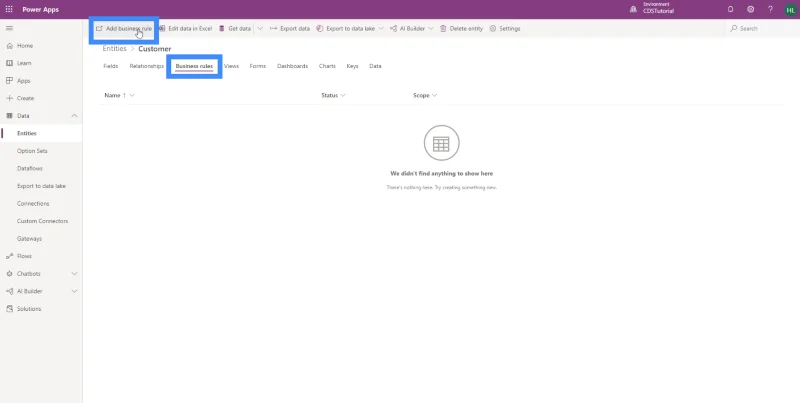Open sidebar Export to data lake
Image resolution: width=800 pixels, height=403 pixels.
[x=41, y=186]
